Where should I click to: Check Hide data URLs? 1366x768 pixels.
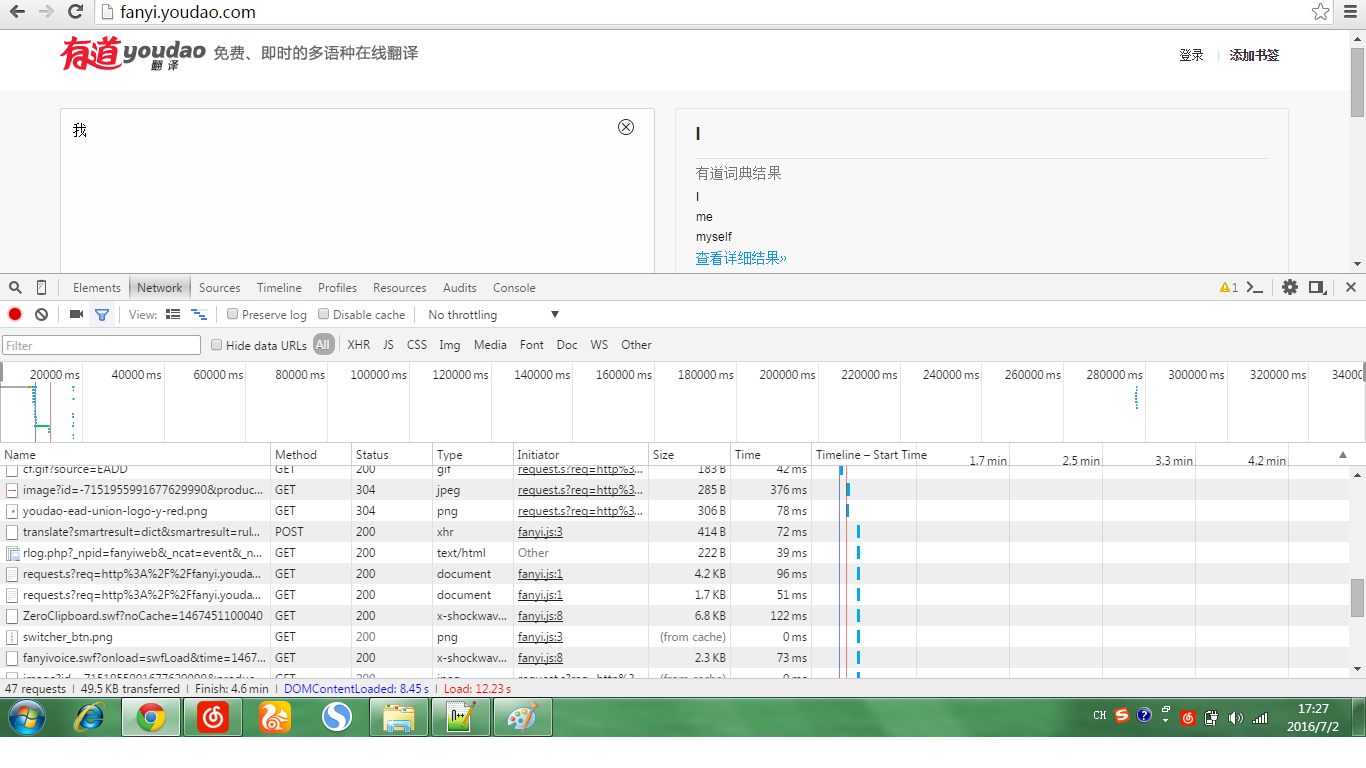tap(216, 345)
